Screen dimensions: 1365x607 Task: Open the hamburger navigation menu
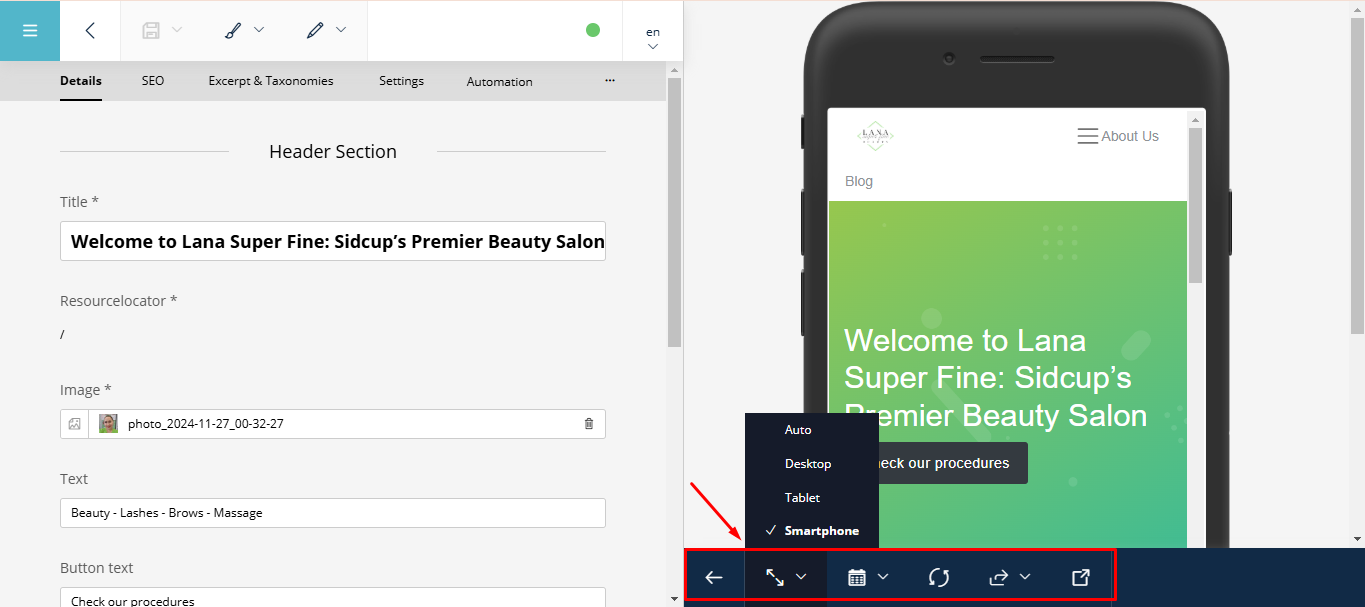tap(30, 31)
